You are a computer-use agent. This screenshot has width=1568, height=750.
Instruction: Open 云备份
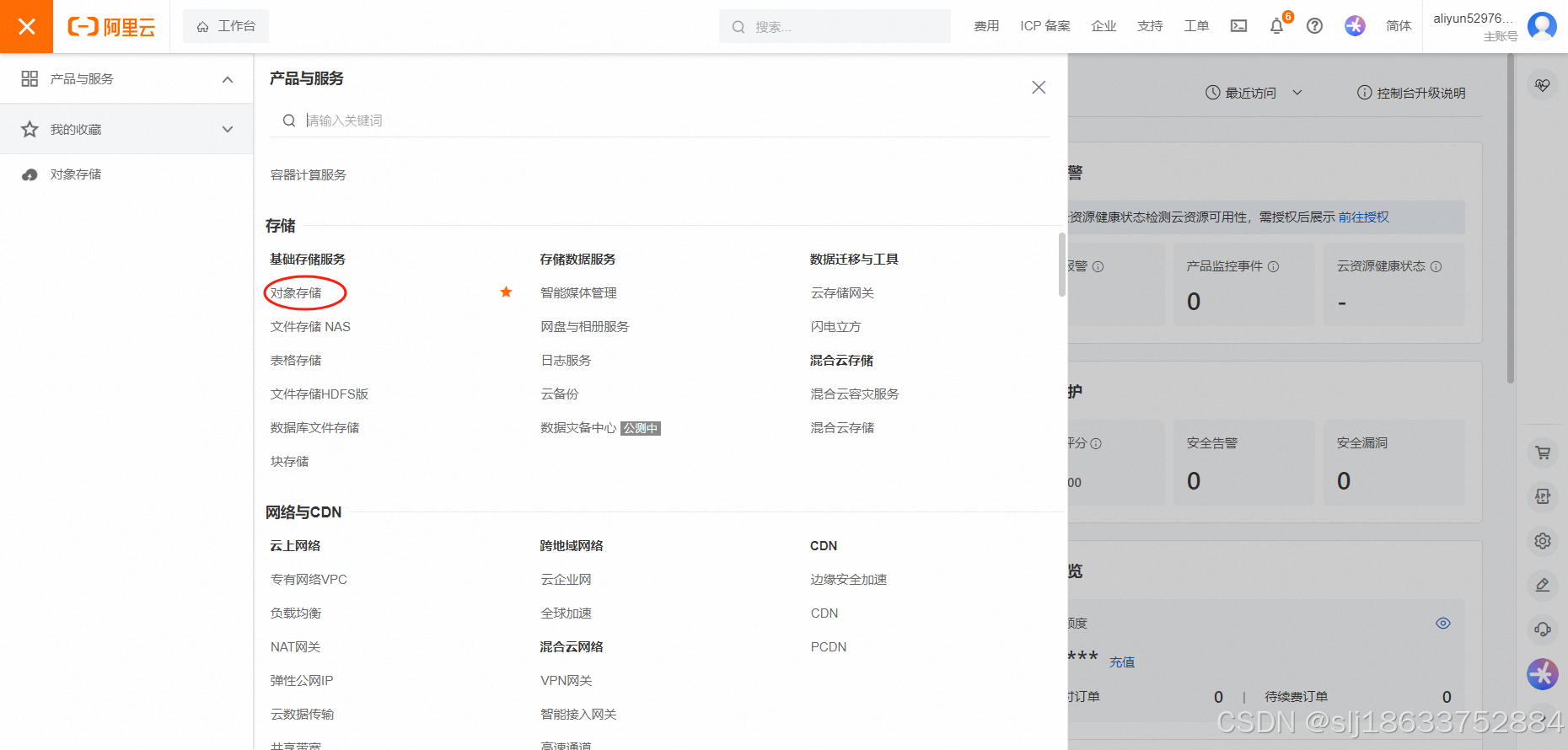[560, 394]
